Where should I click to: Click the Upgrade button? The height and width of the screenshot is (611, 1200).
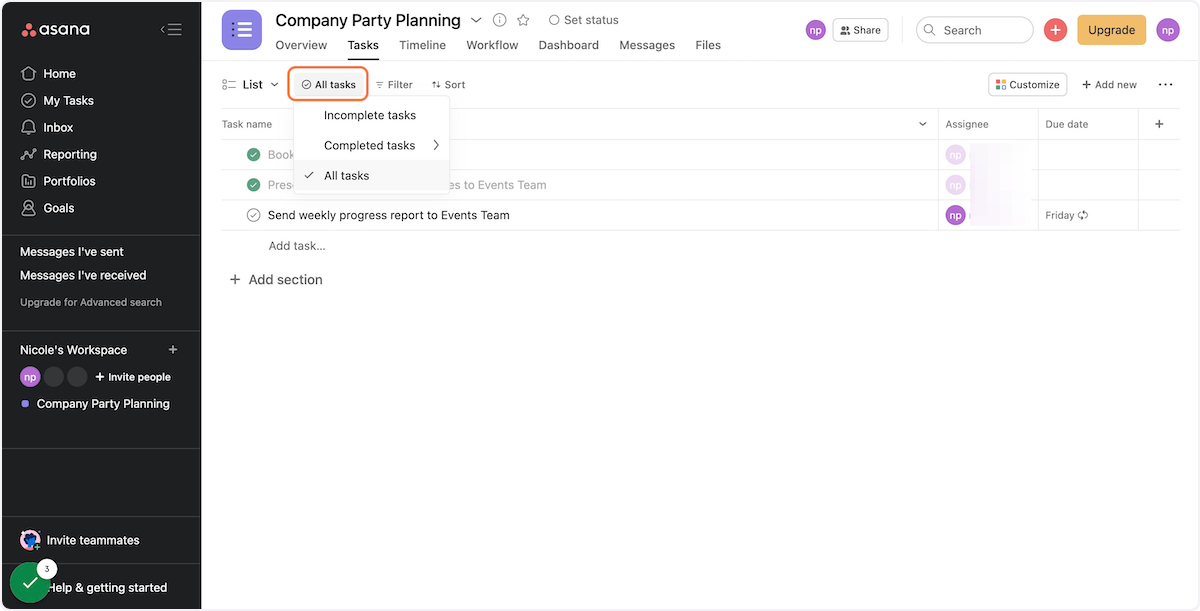coord(1111,30)
